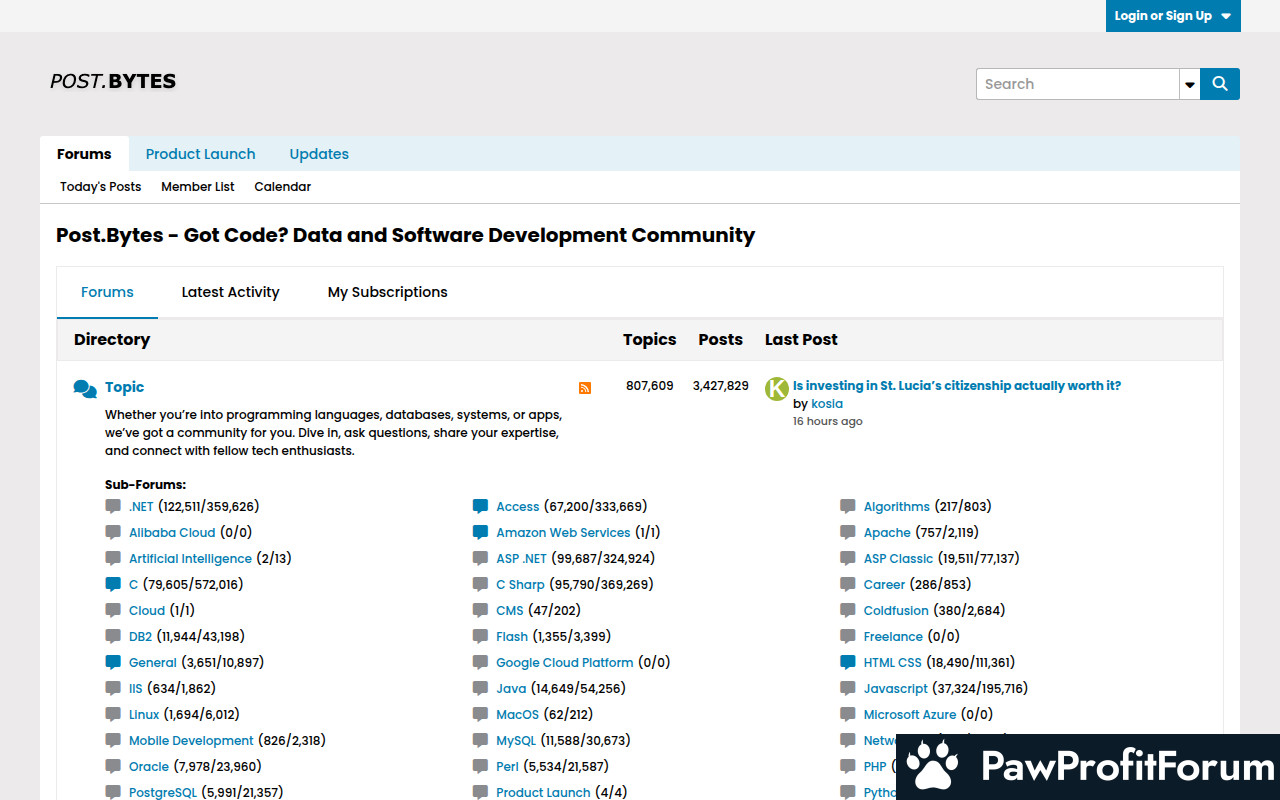The image size is (1280, 800).
Task: Open the Google Cloud Platform sub-forum link
Action: tap(565, 662)
